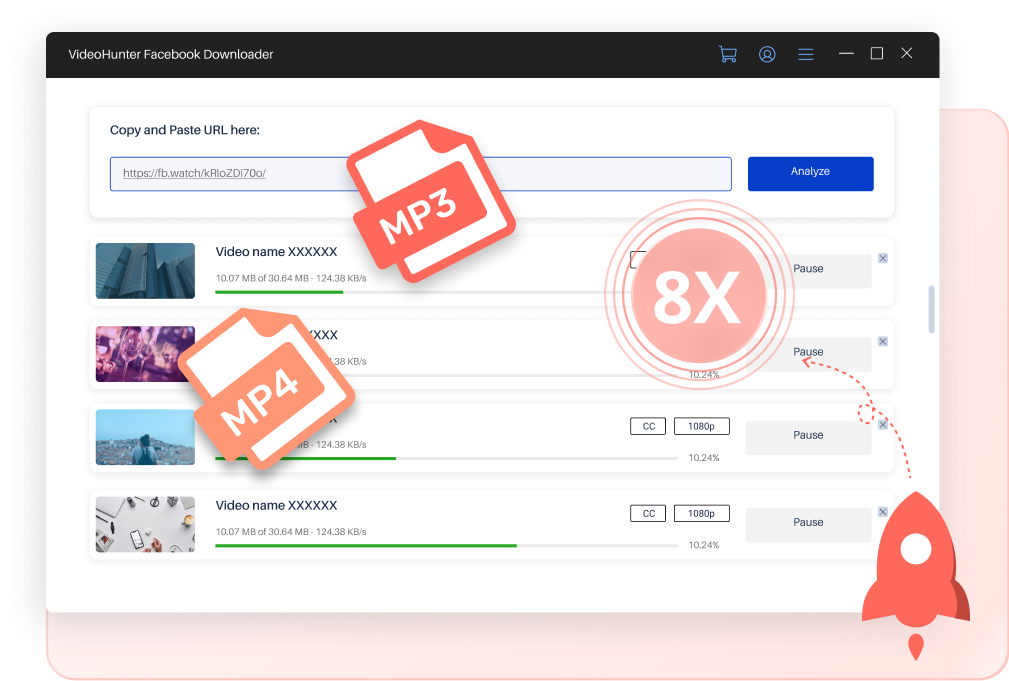
Task: Click the progress bar of the desk flat-lay video
Action: (x=447, y=546)
